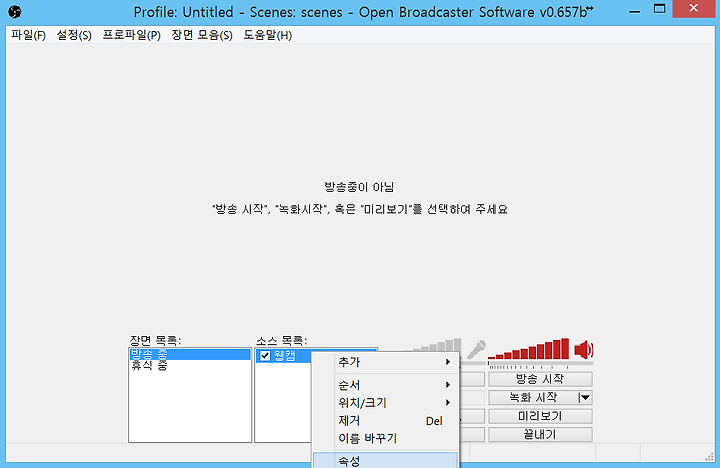Open the dropdown arrow beside 녹화 시작
720x468 pixels.
pos(585,397)
